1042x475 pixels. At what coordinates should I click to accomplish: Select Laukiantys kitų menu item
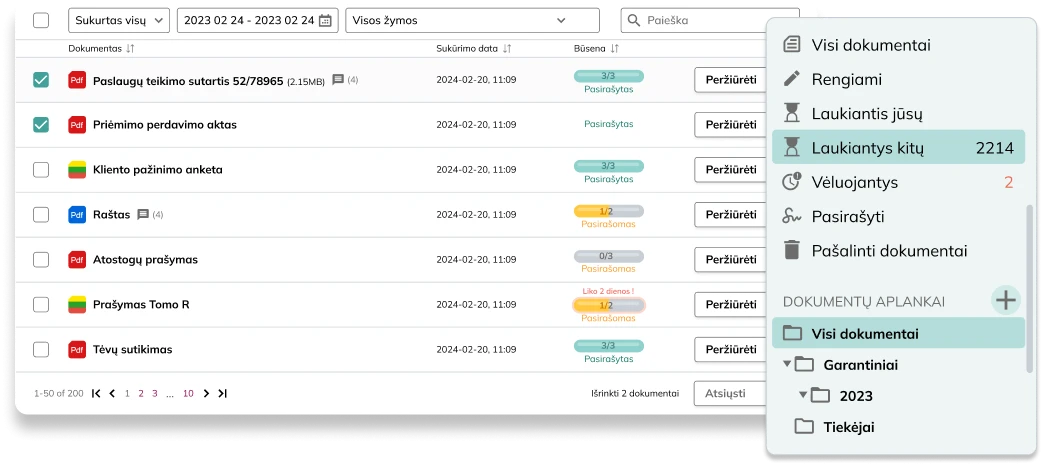(x=897, y=148)
